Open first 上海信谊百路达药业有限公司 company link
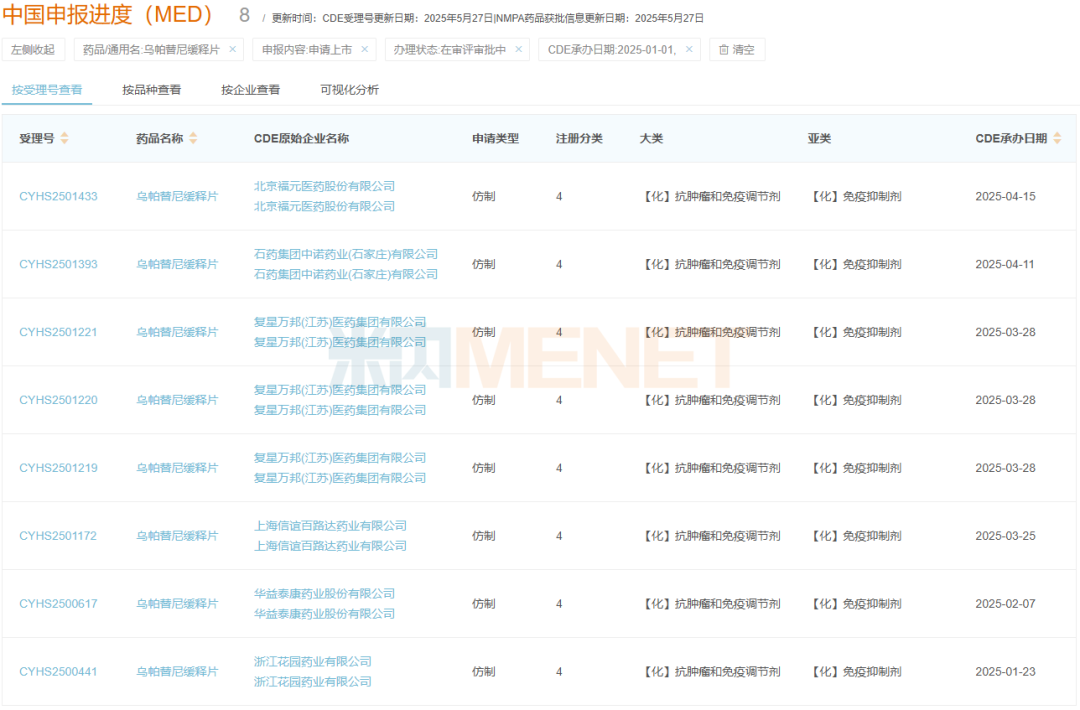This screenshot has width=1080, height=710. pyautogui.click(x=330, y=525)
